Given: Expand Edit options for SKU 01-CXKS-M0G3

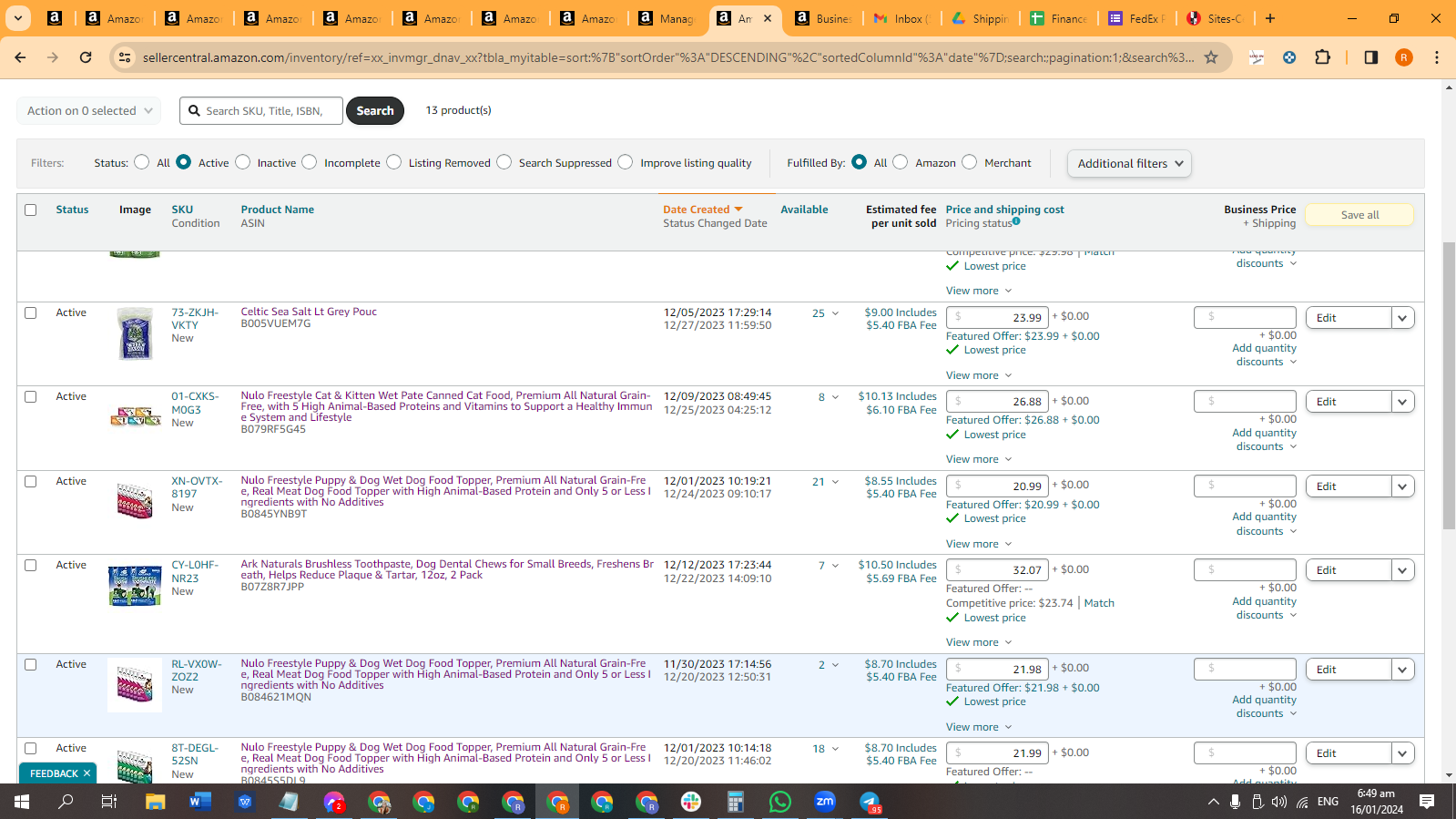Looking at the screenshot, I should (x=1403, y=402).
